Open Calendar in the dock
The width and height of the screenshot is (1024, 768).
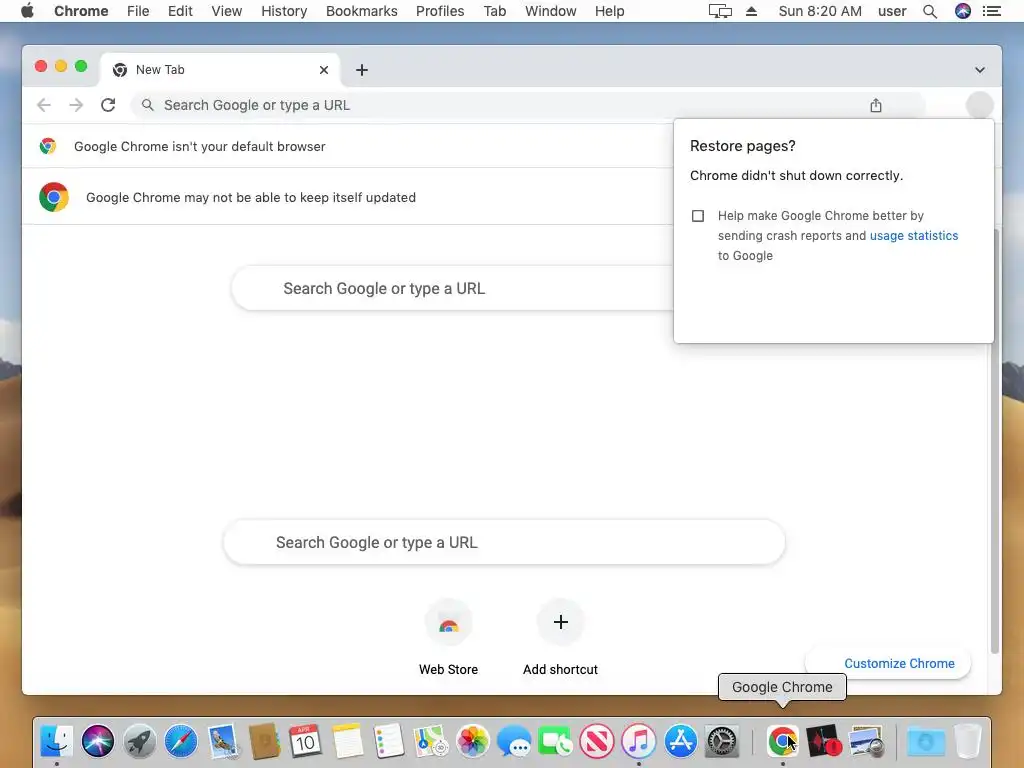tap(305, 741)
